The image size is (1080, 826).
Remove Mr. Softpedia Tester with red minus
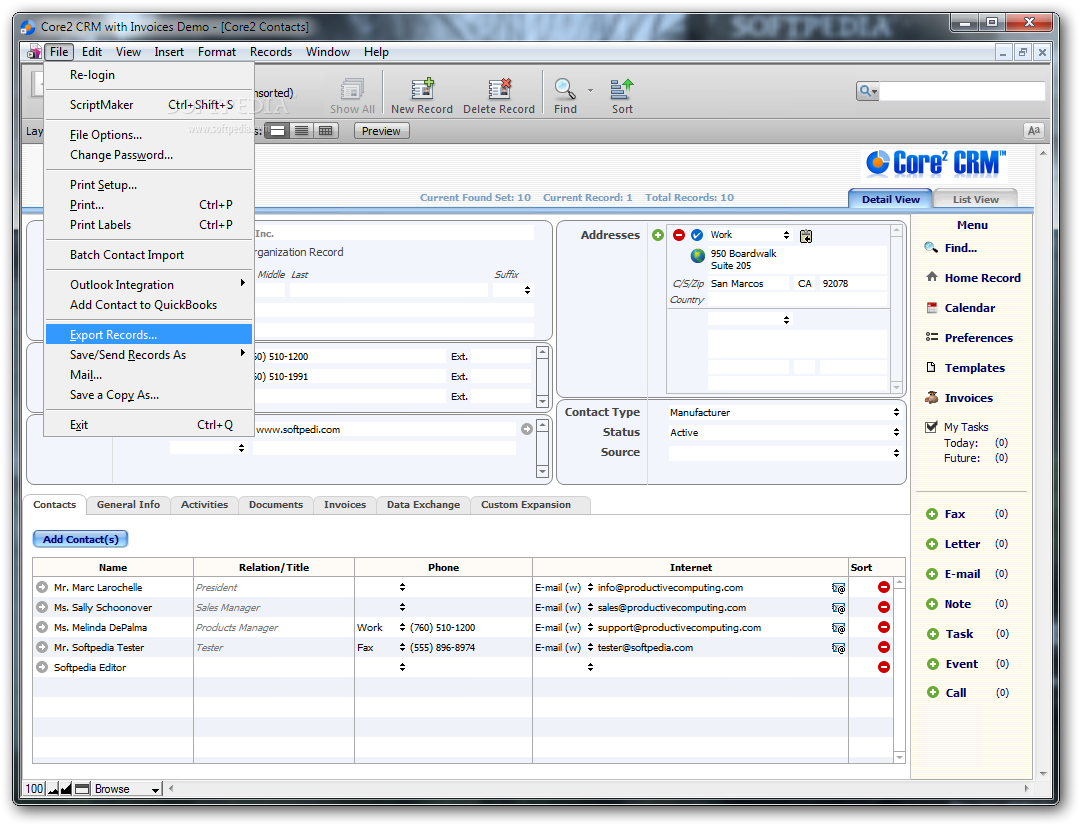point(884,647)
